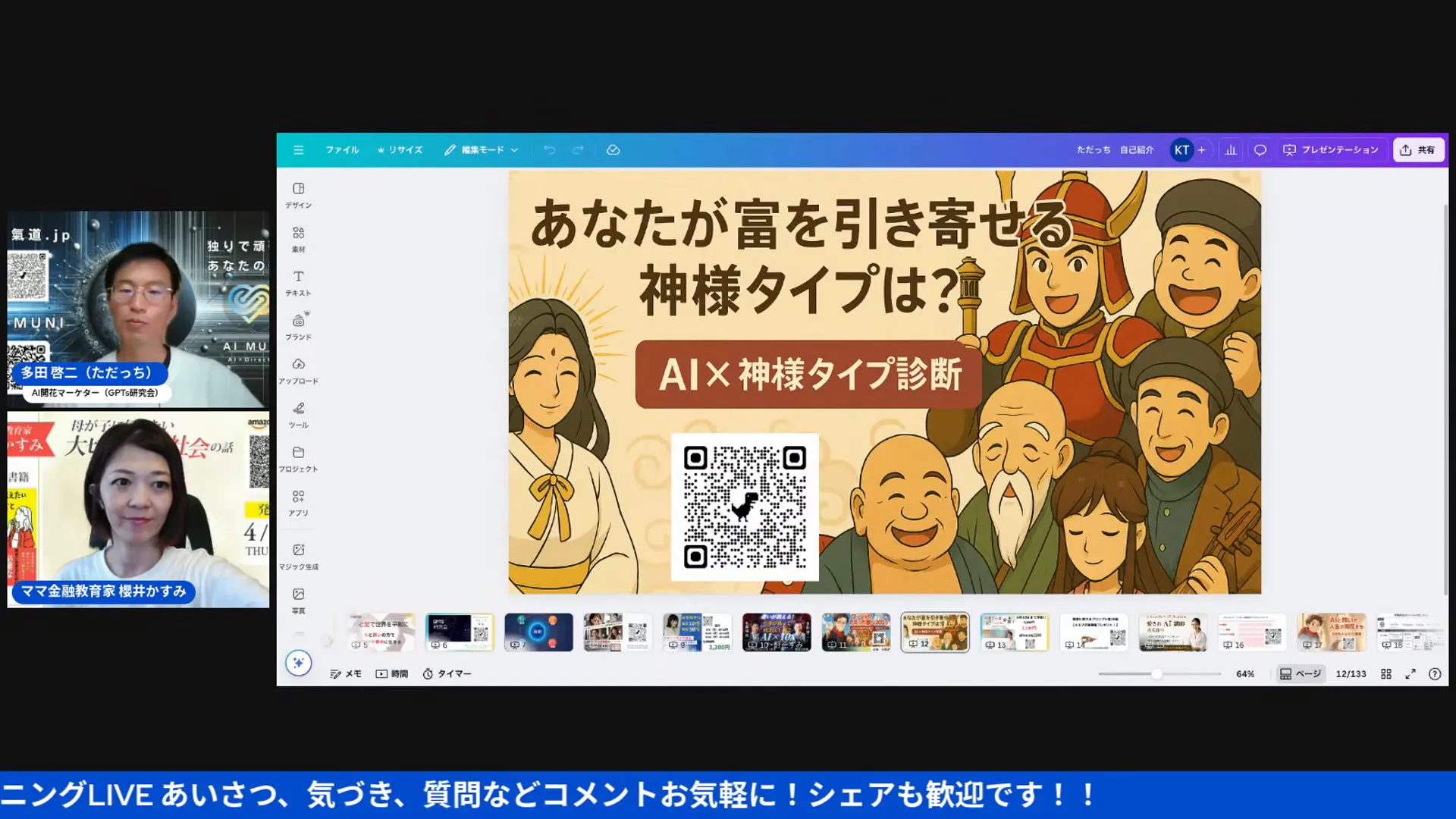Click the design title ただっち 自己紹介
The image size is (1456, 819).
tap(1115, 150)
